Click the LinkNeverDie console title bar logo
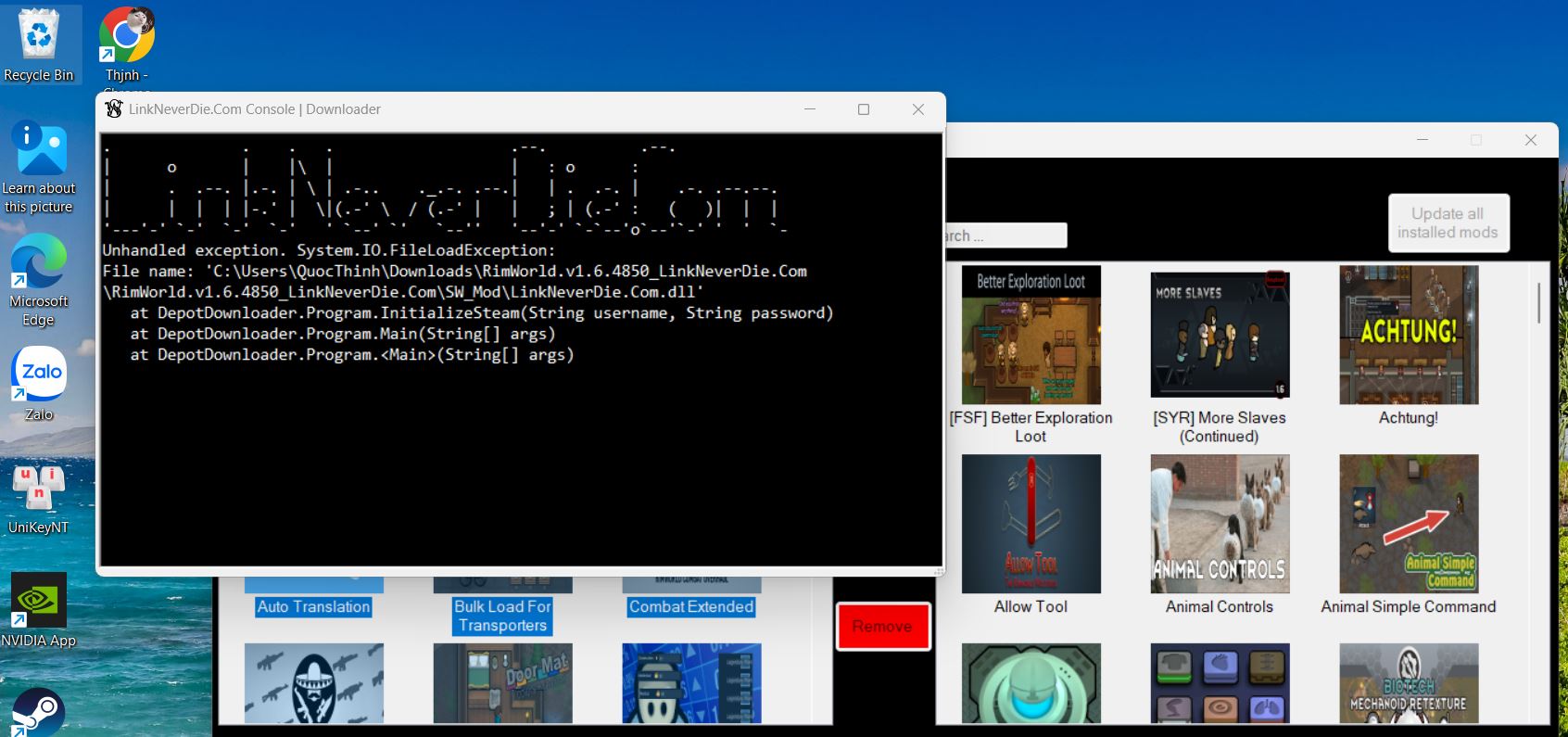 [x=114, y=109]
